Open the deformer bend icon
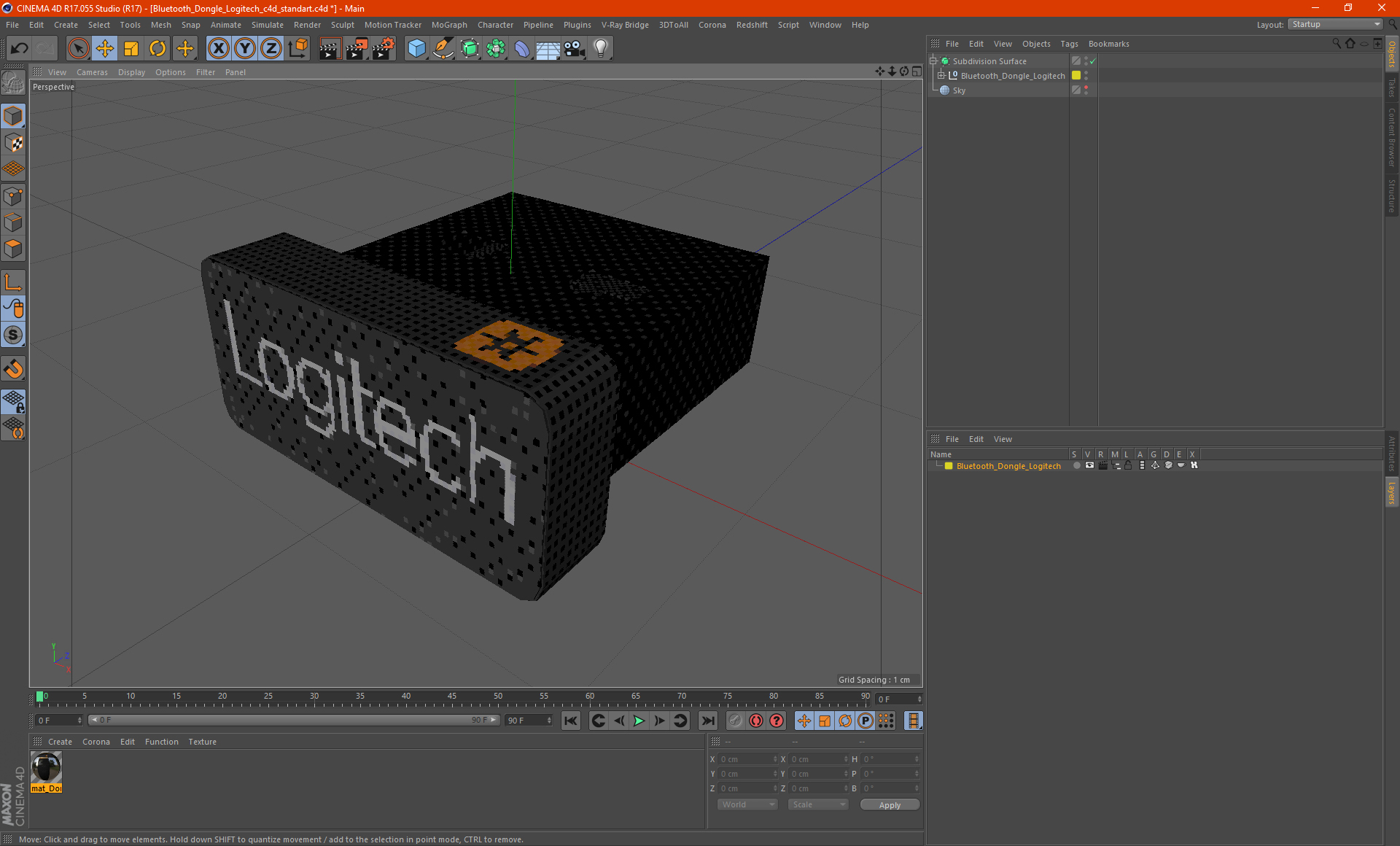 click(x=522, y=49)
